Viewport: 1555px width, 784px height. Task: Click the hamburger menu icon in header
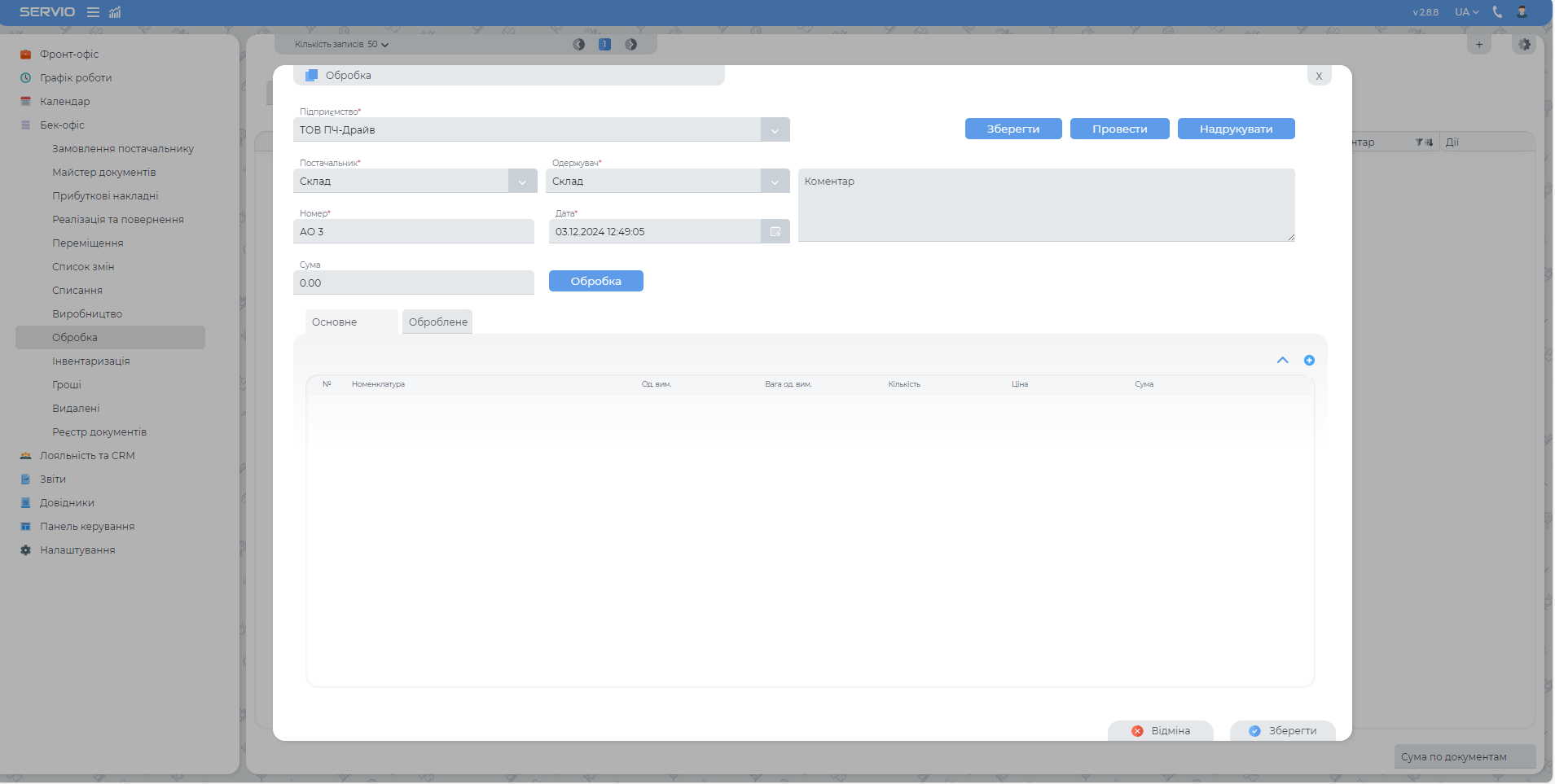pyautogui.click(x=93, y=12)
